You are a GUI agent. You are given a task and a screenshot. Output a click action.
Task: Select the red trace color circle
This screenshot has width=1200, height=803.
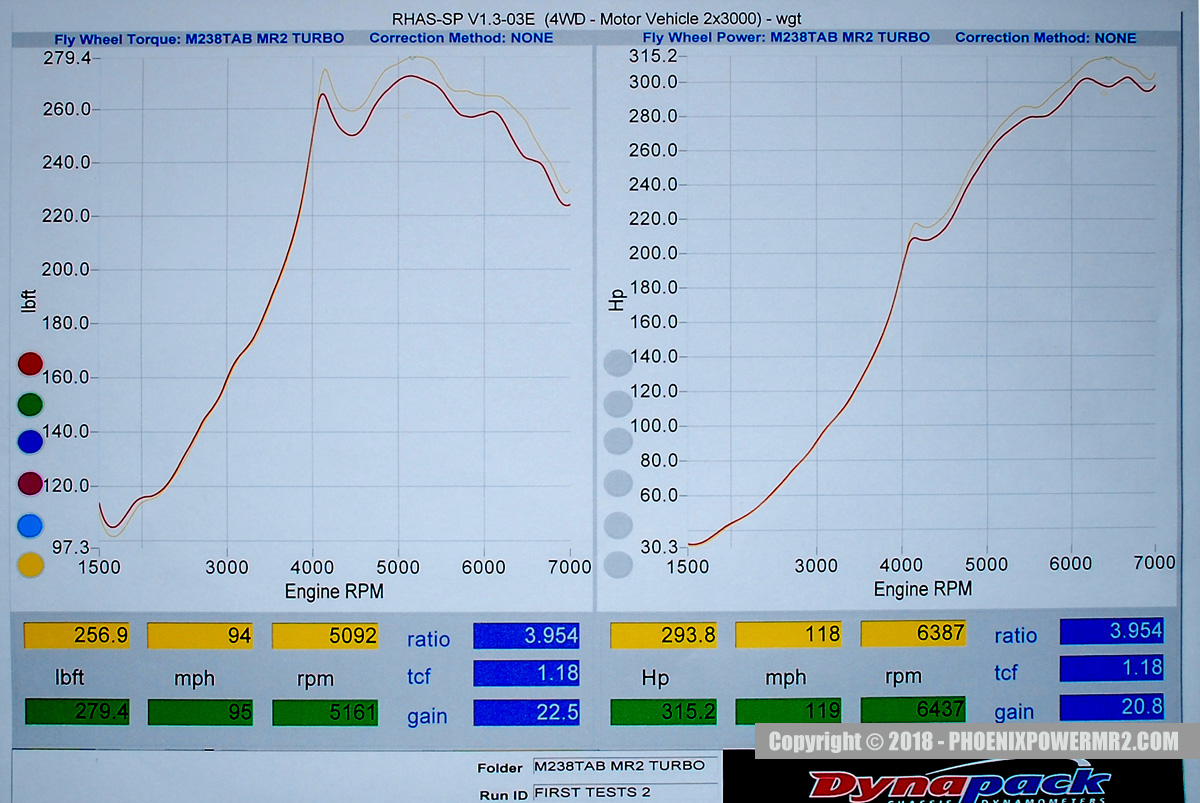(29, 363)
